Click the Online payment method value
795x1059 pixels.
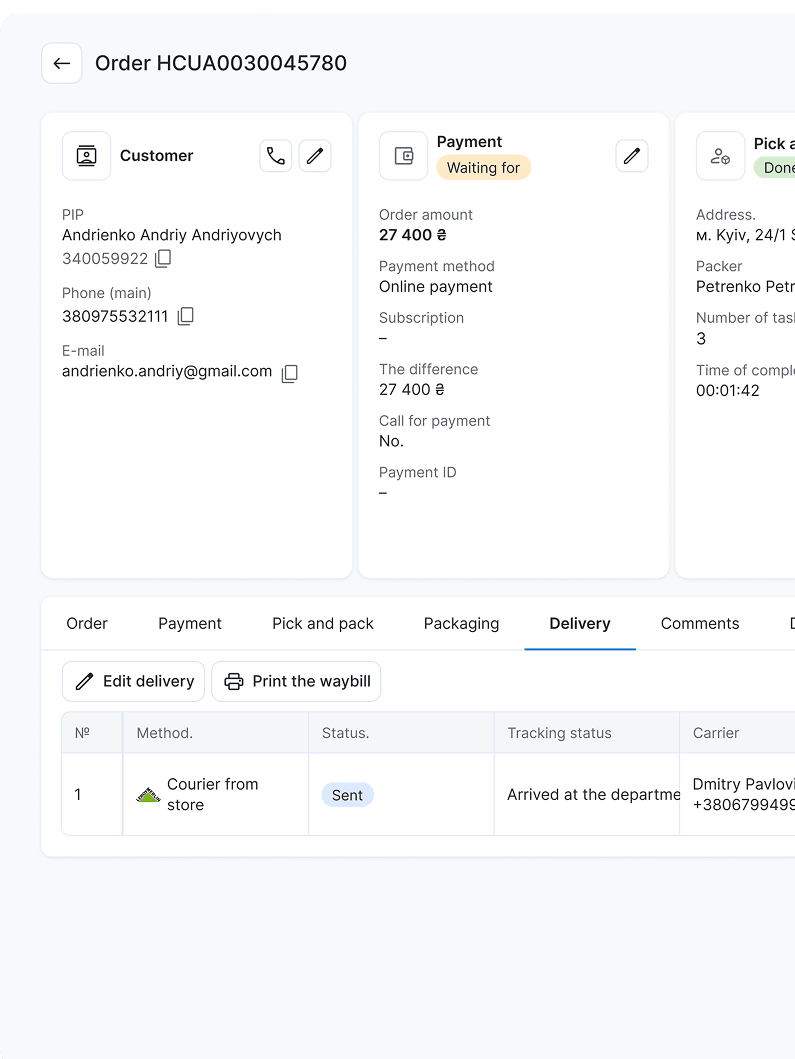click(436, 286)
